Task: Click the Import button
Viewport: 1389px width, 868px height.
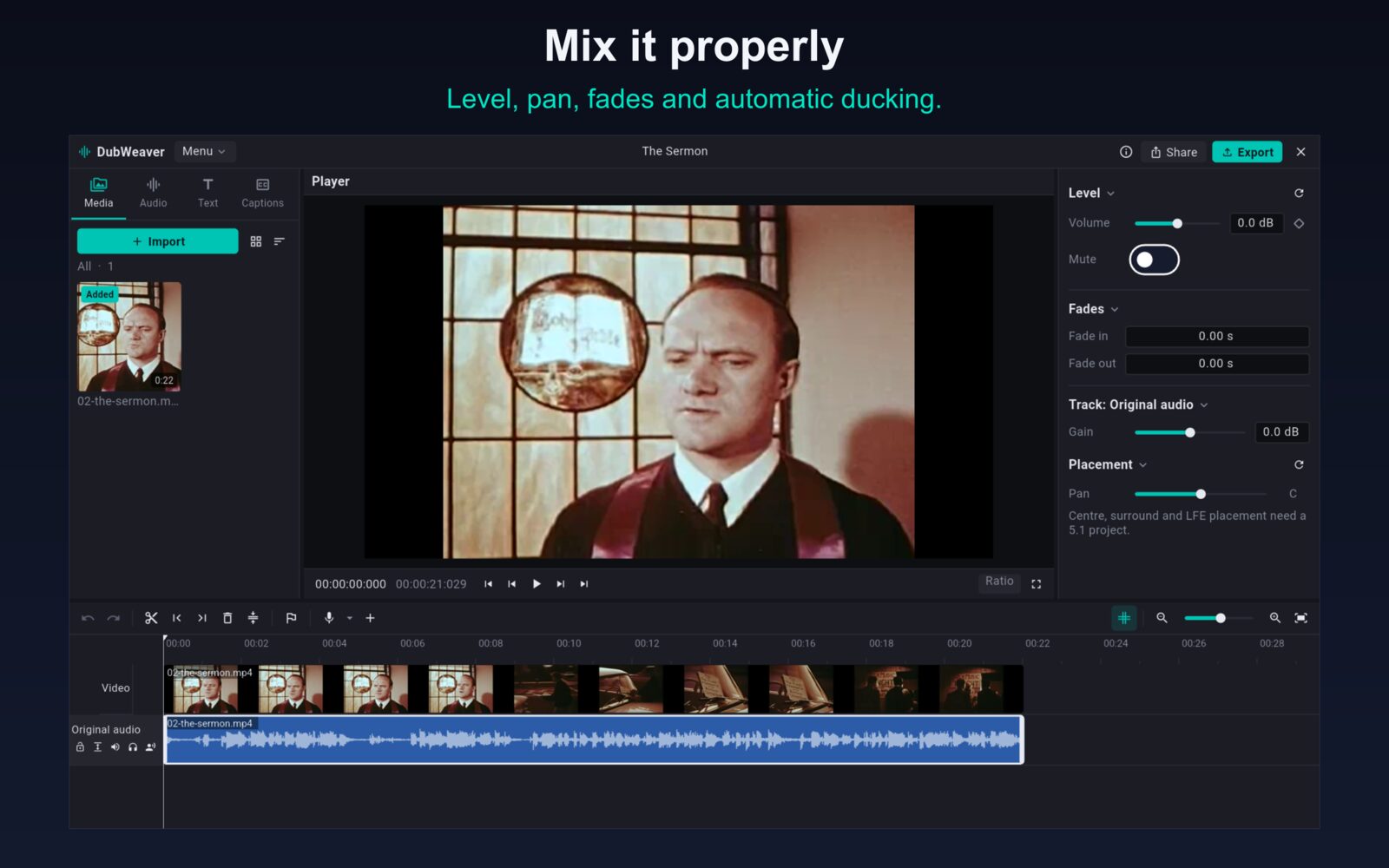Action: (x=157, y=241)
